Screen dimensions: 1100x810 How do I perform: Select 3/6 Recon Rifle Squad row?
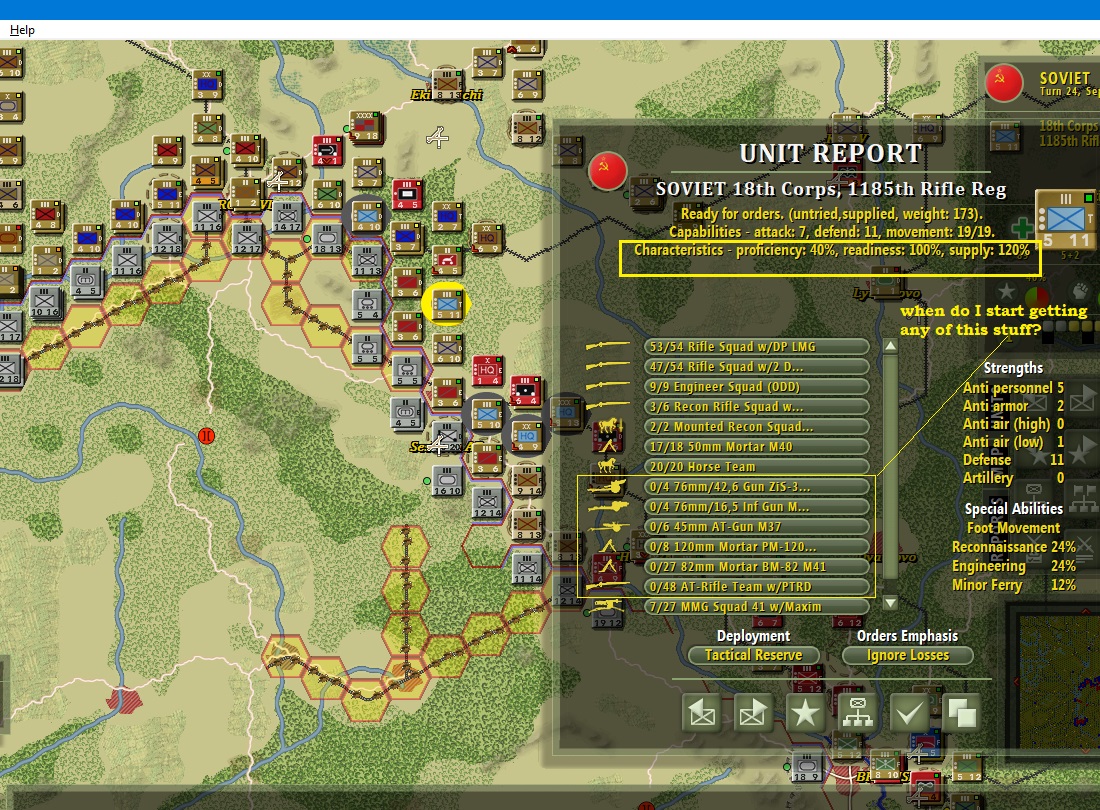click(757, 406)
